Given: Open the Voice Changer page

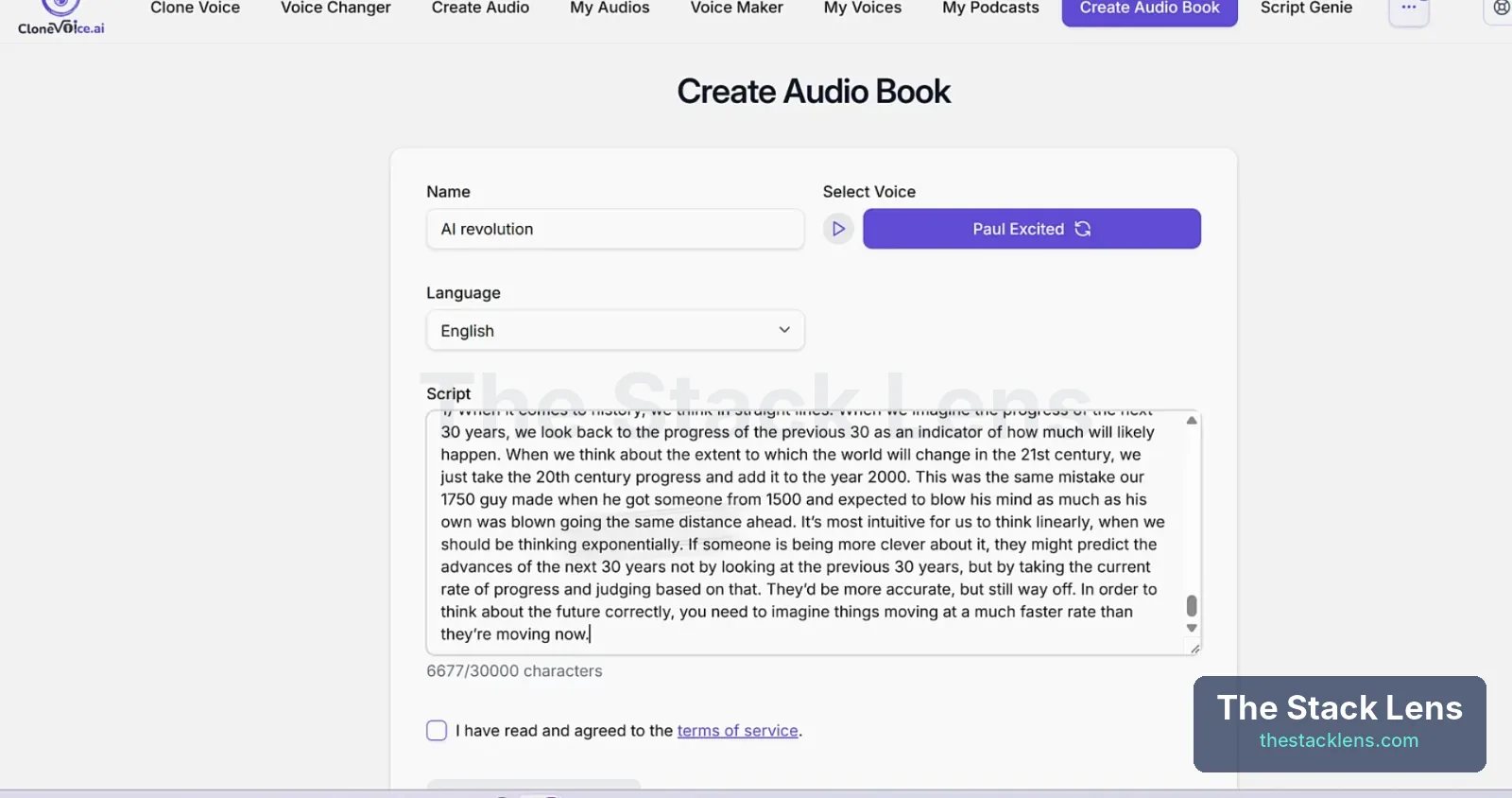Looking at the screenshot, I should (335, 9).
